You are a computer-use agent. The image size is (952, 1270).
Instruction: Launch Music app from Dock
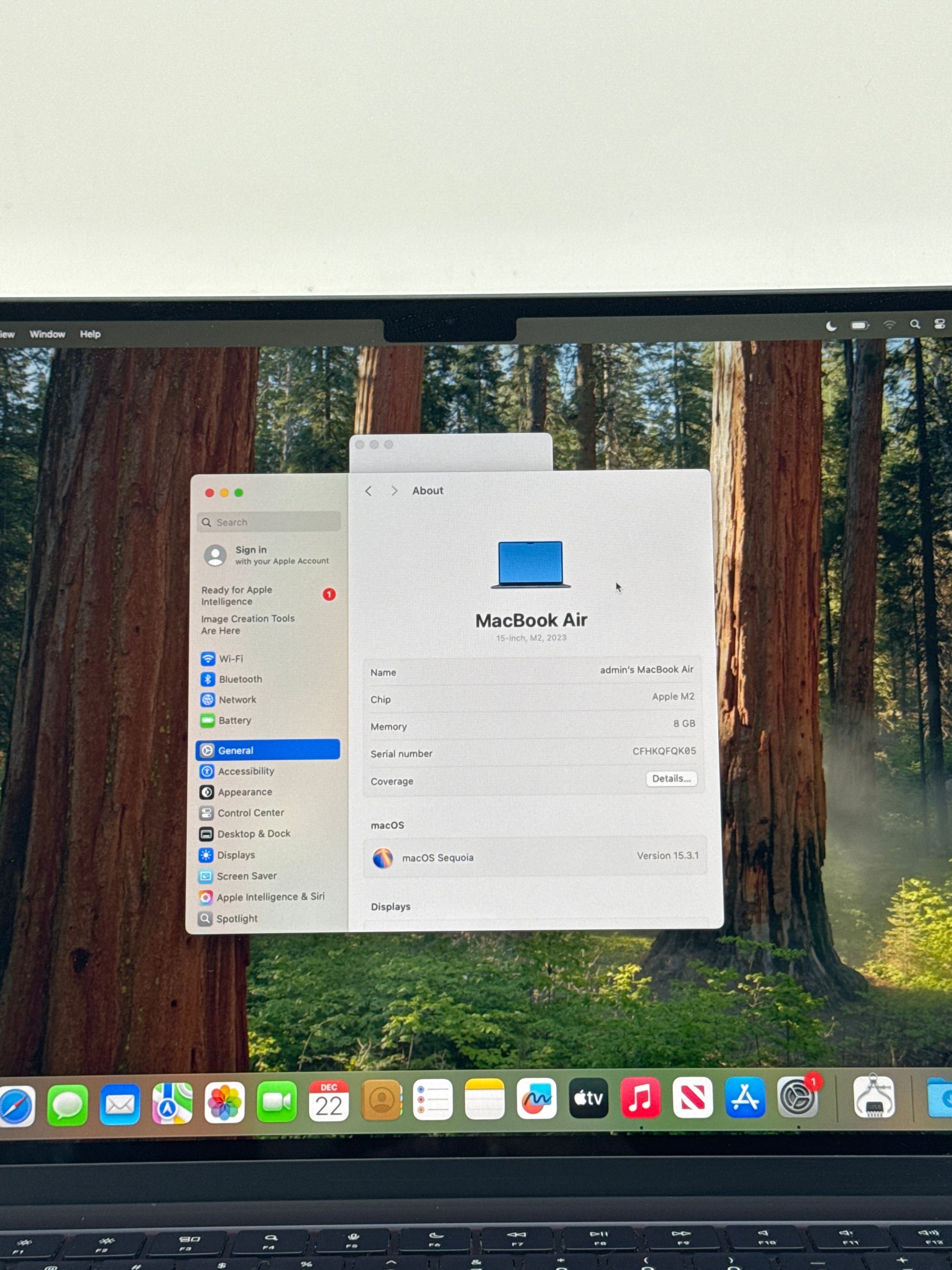tap(640, 1098)
